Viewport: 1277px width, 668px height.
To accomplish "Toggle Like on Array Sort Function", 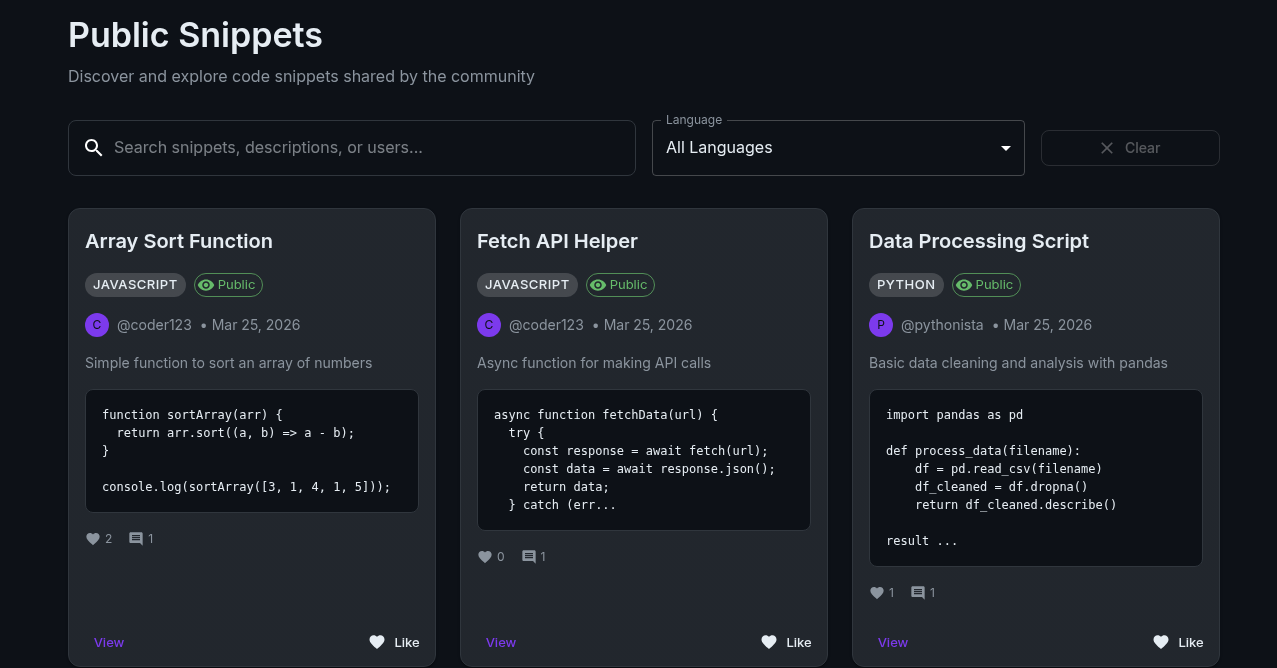I will pos(394,642).
